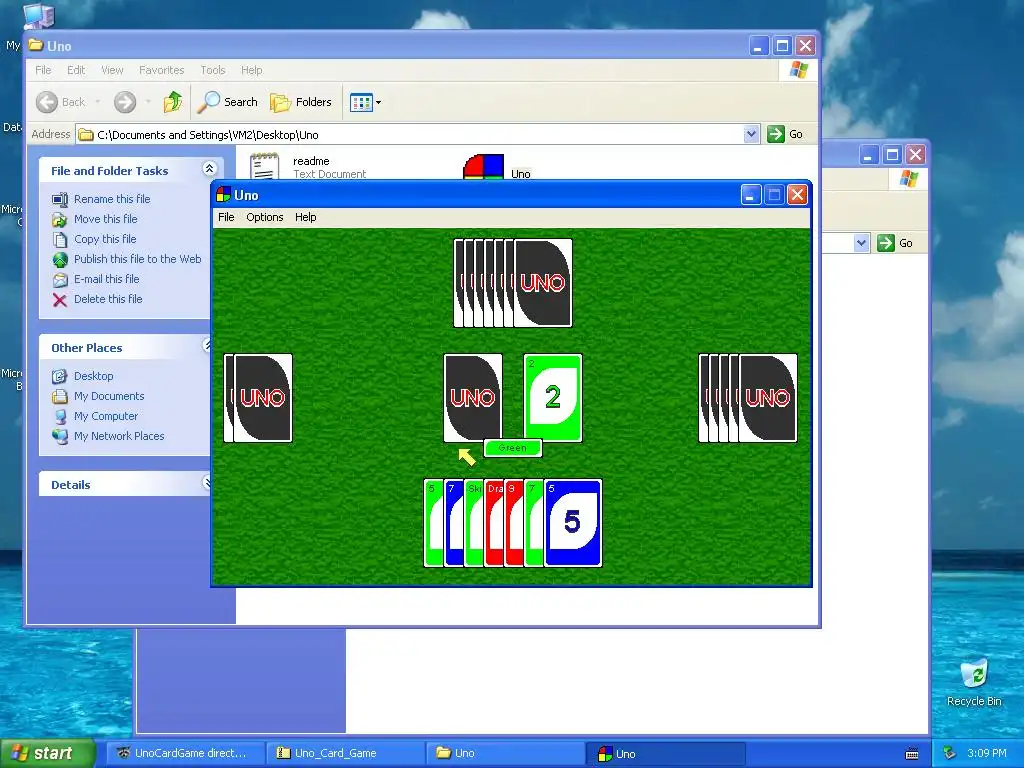Select the My Computer desktop icon
The width and height of the screenshot is (1024, 768).
(37, 16)
